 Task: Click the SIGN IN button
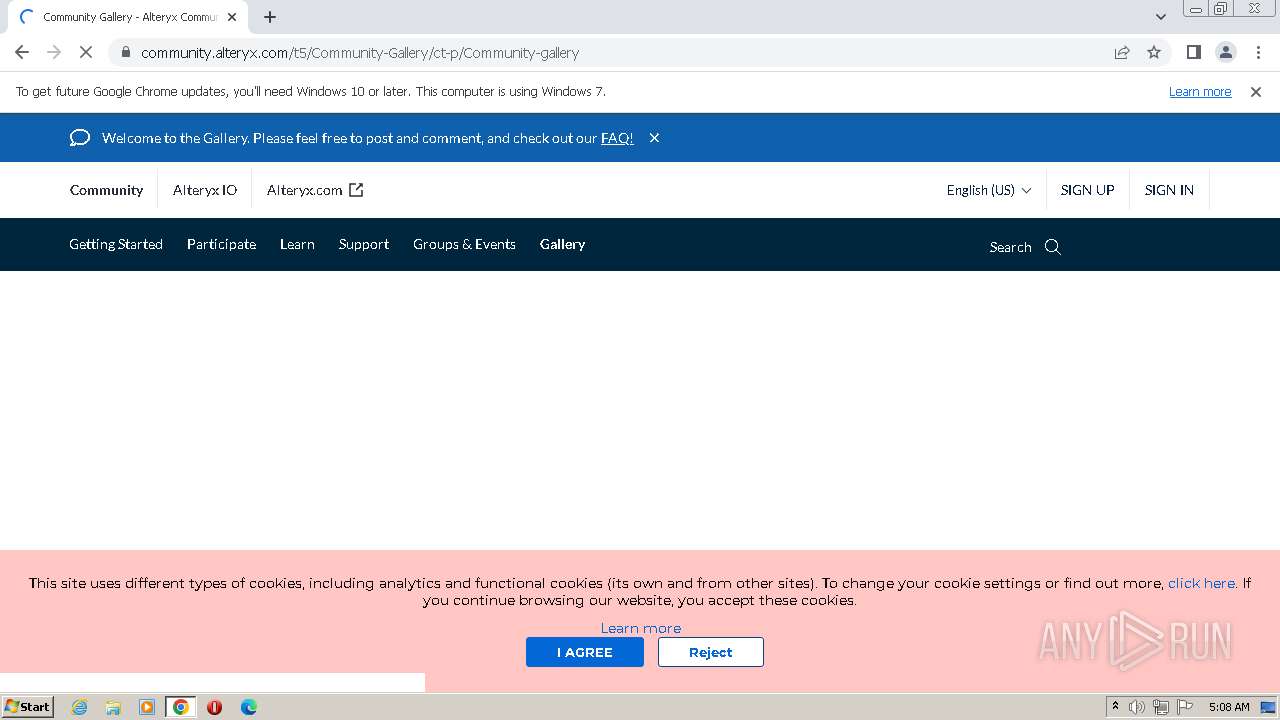pos(1169,190)
